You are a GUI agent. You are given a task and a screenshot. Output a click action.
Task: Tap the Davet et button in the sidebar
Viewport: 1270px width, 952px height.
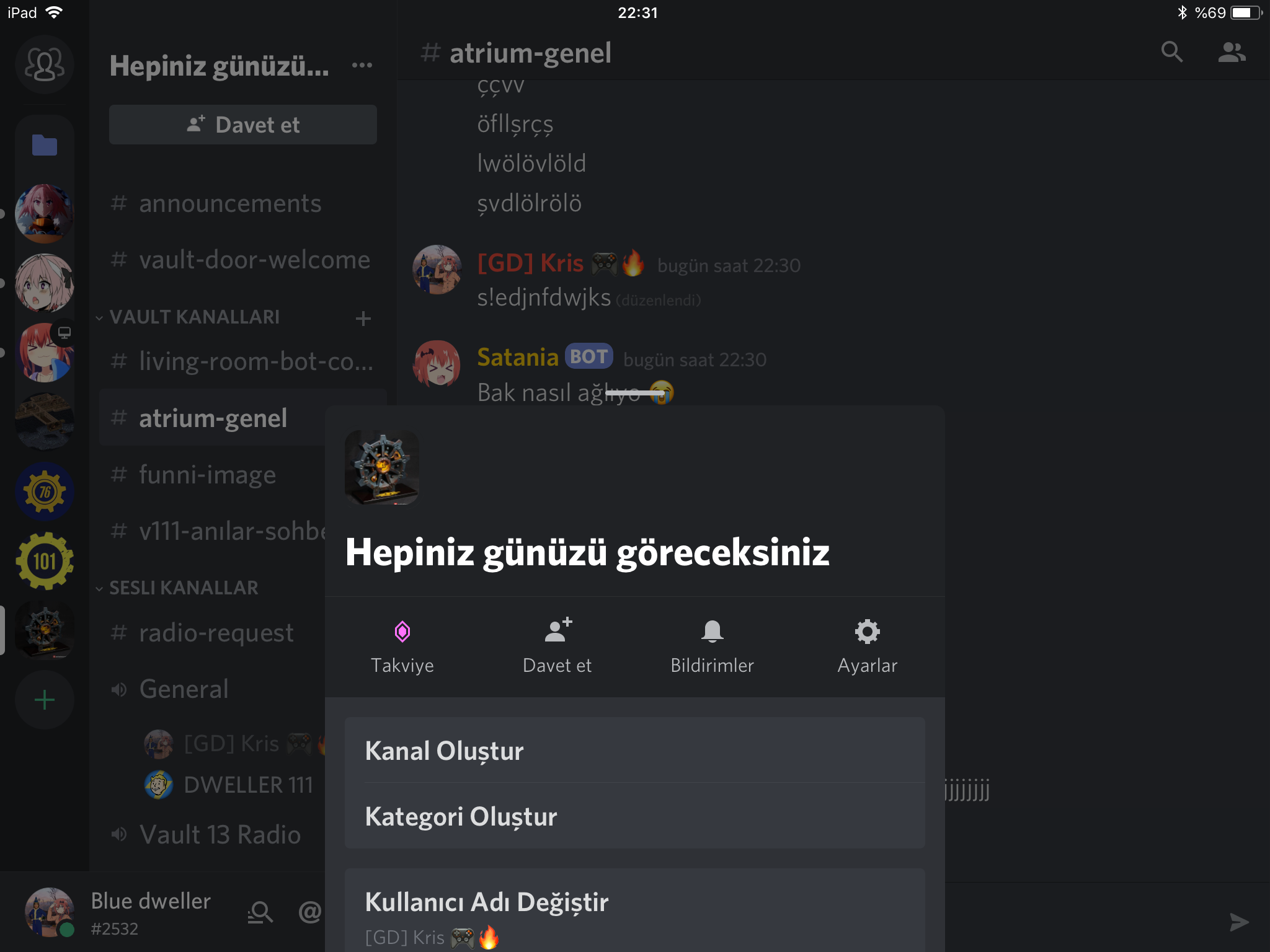[x=242, y=125]
